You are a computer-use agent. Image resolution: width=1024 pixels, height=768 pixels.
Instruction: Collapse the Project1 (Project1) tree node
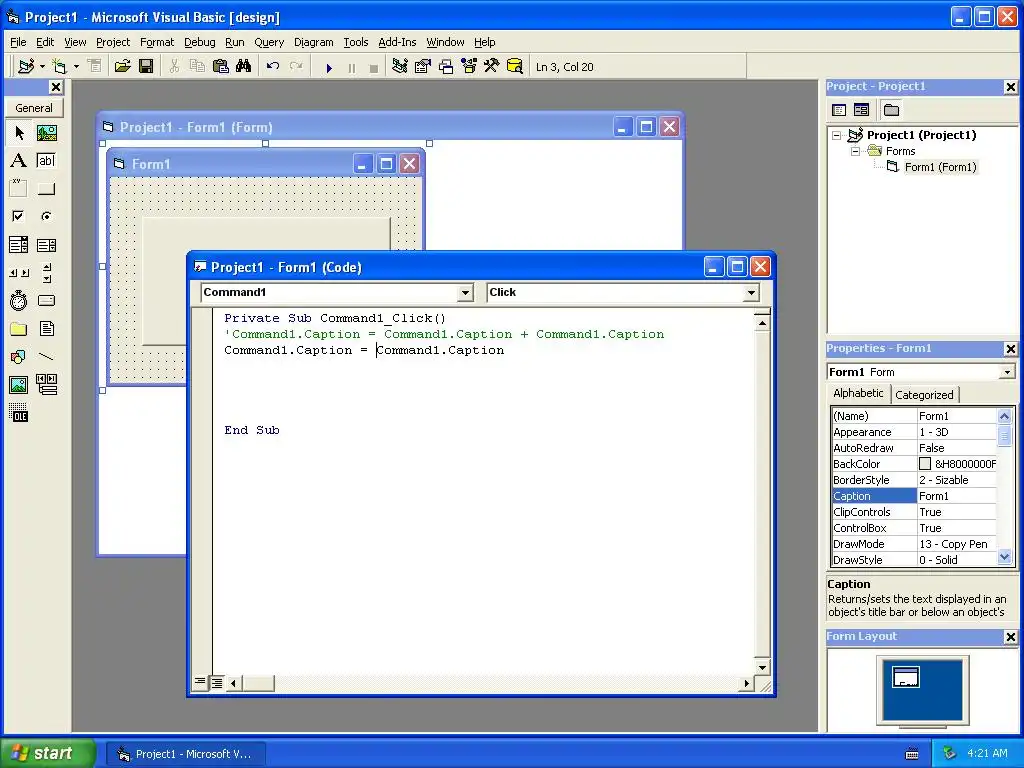tap(836, 135)
